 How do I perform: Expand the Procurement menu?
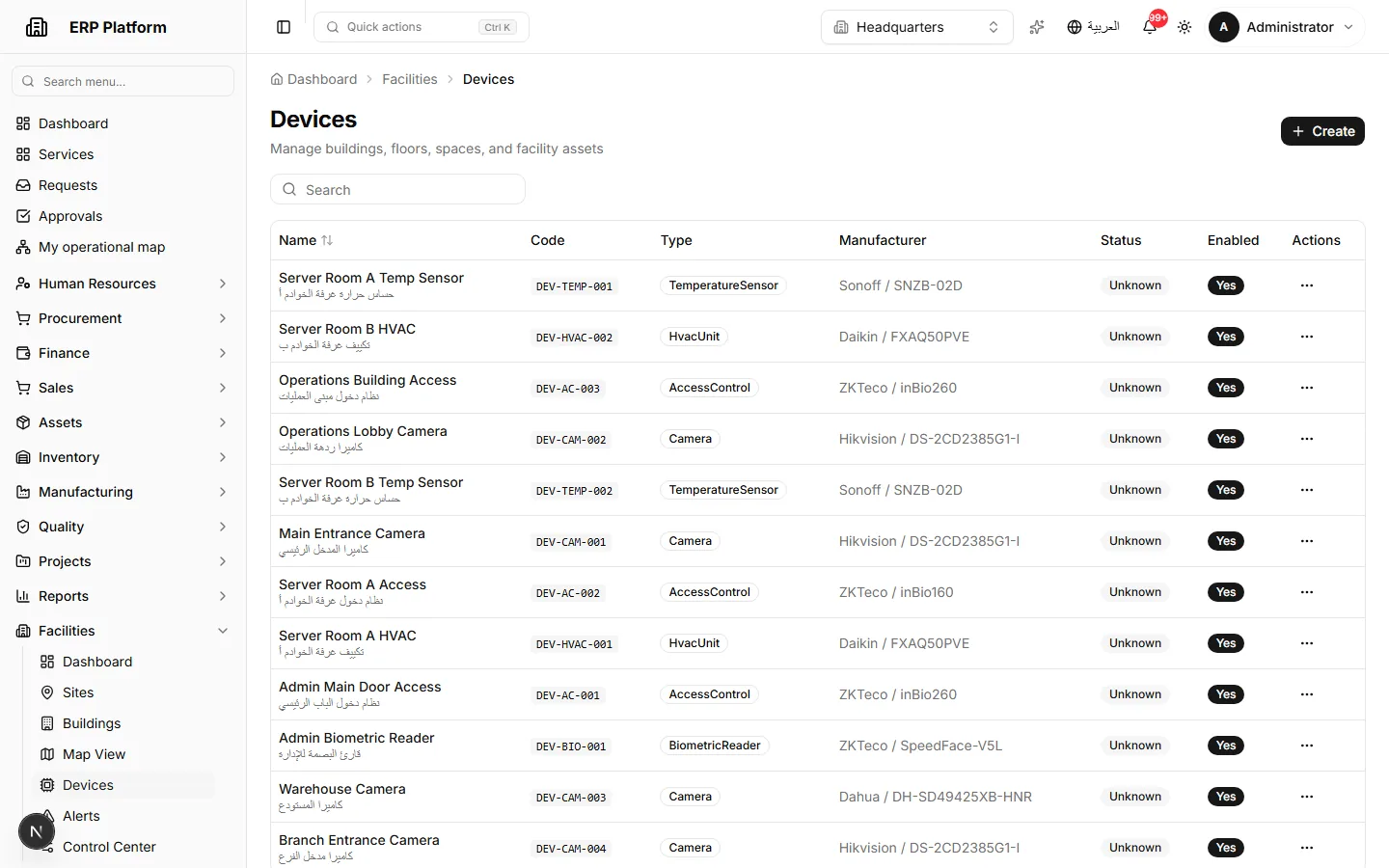click(x=123, y=318)
